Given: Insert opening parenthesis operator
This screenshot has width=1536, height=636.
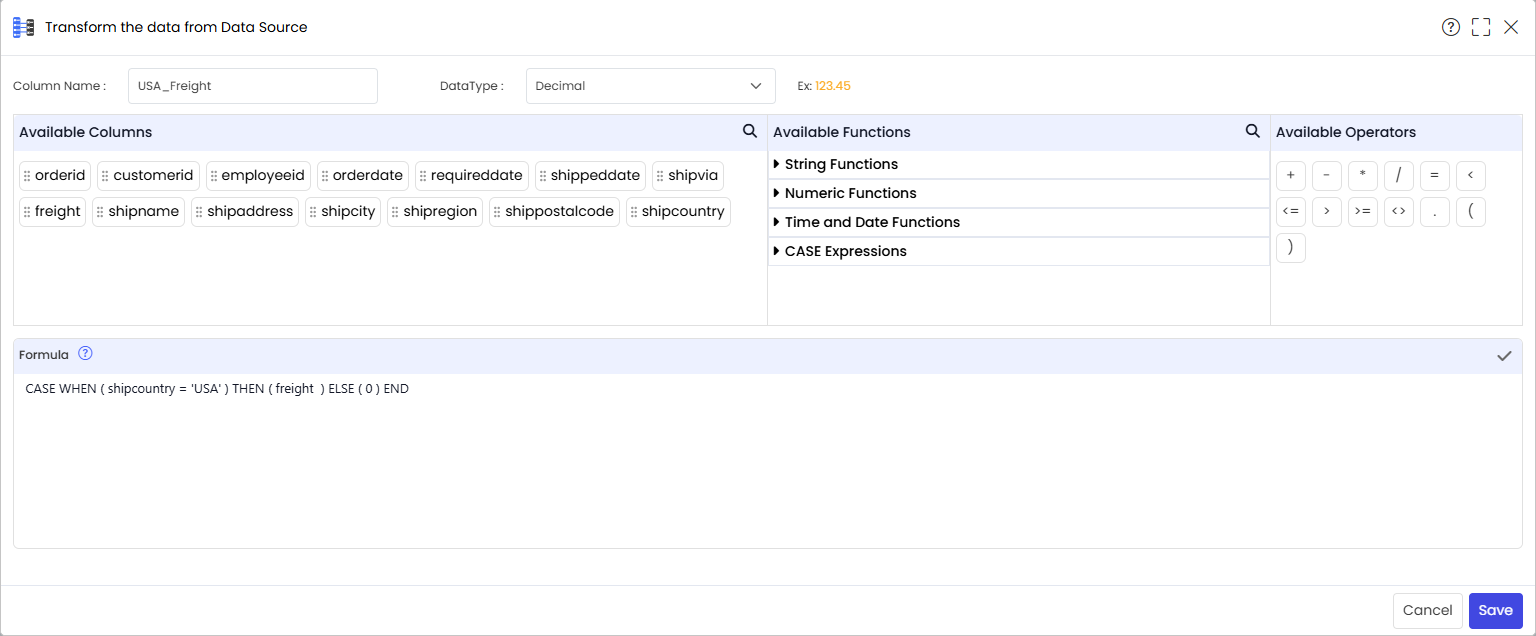Looking at the screenshot, I should tap(1471, 212).
